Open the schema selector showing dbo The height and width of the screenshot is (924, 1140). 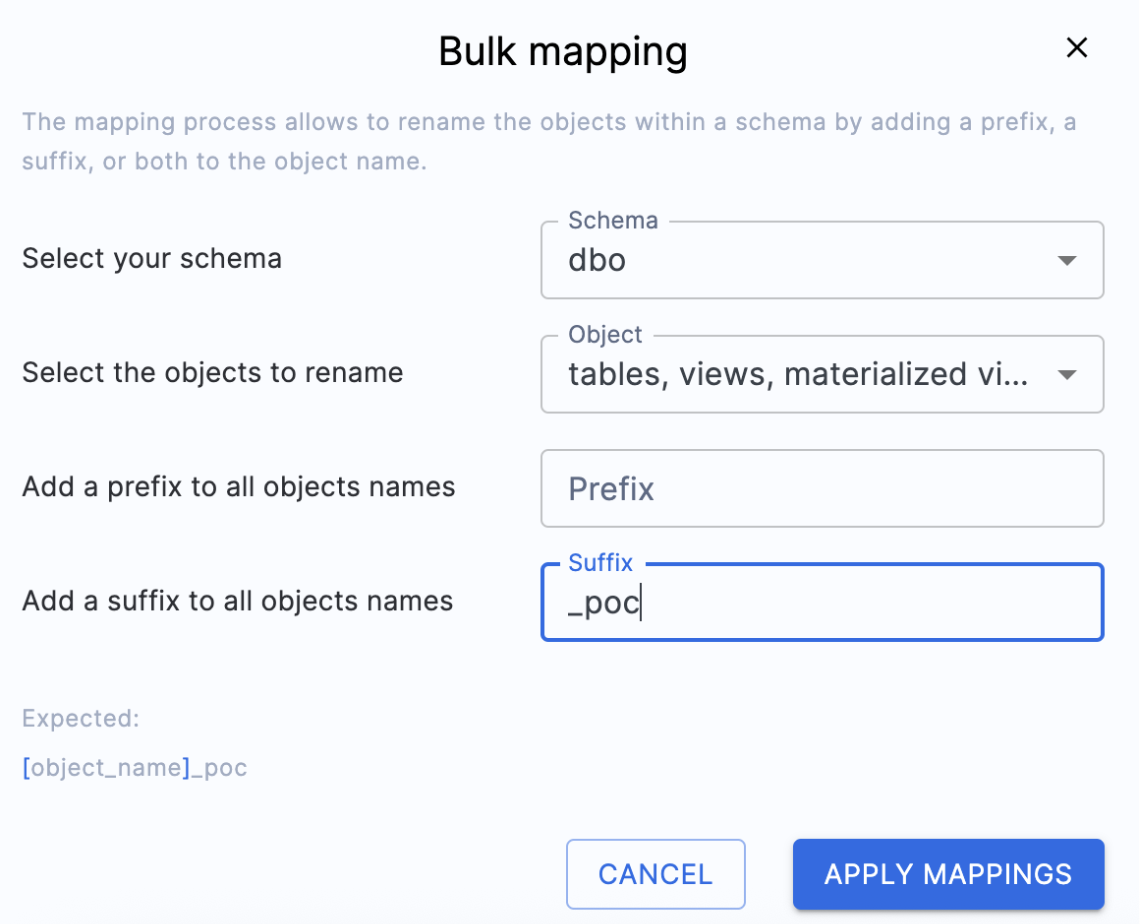[x=822, y=260]
